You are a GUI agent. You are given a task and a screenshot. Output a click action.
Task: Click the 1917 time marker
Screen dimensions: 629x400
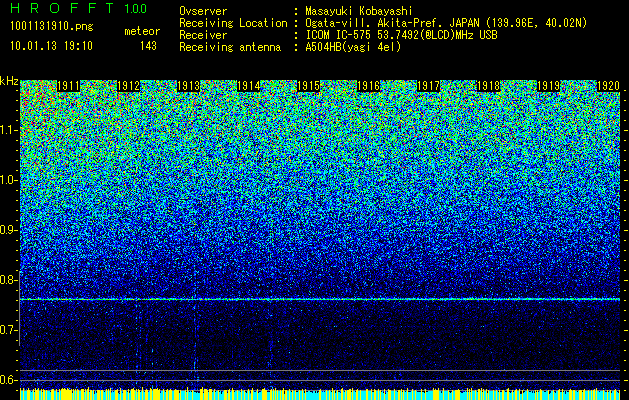(x=428, y=86)
